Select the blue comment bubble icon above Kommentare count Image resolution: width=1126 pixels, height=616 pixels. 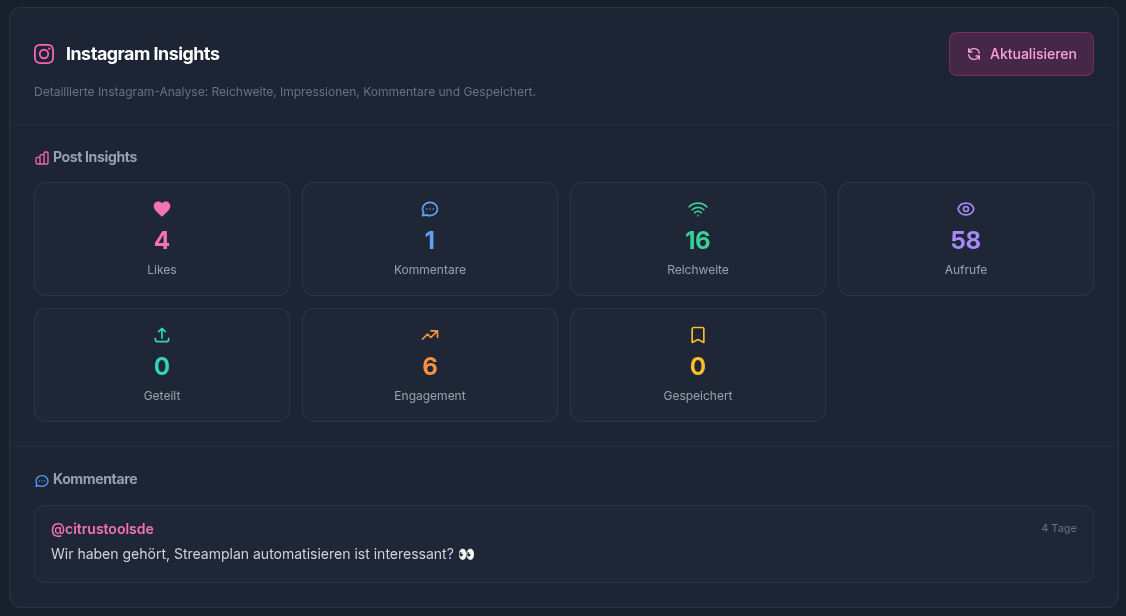click(430, 209)
